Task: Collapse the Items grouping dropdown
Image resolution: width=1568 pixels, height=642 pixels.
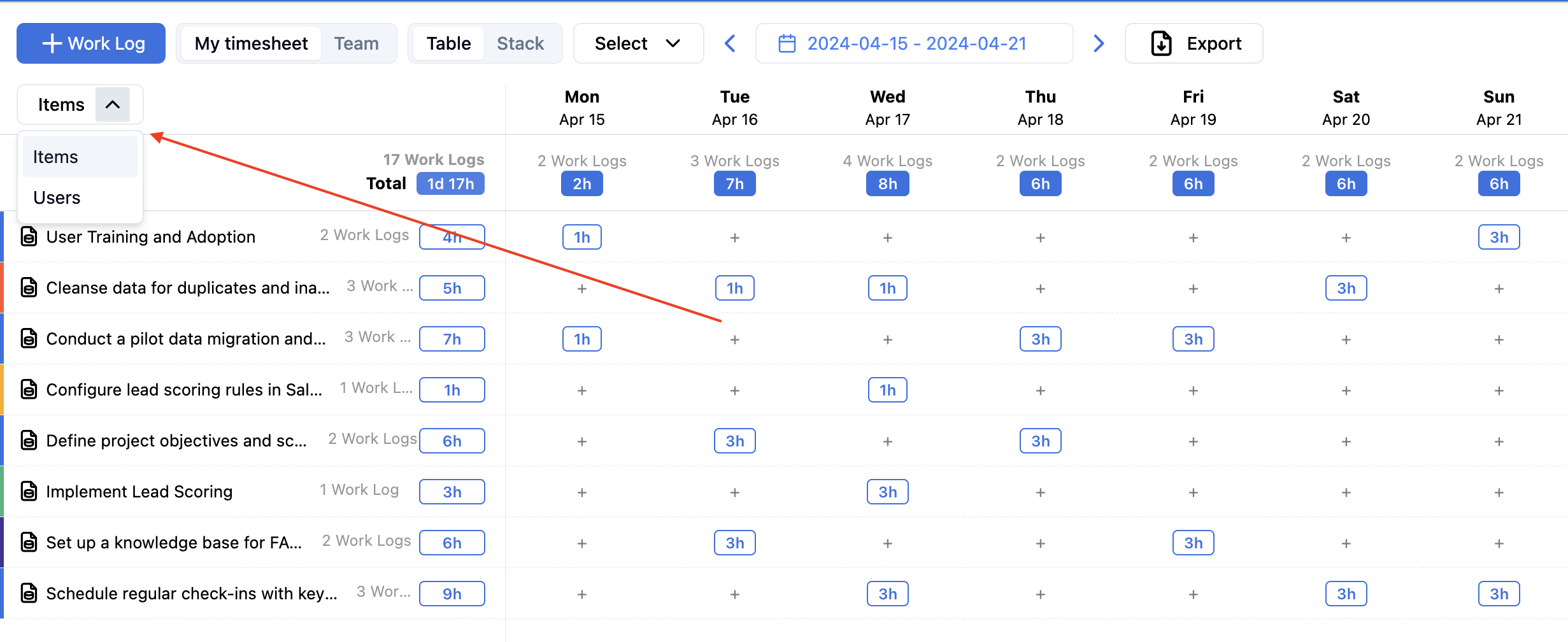Action: pyautogui.click(x=113, y=104)
